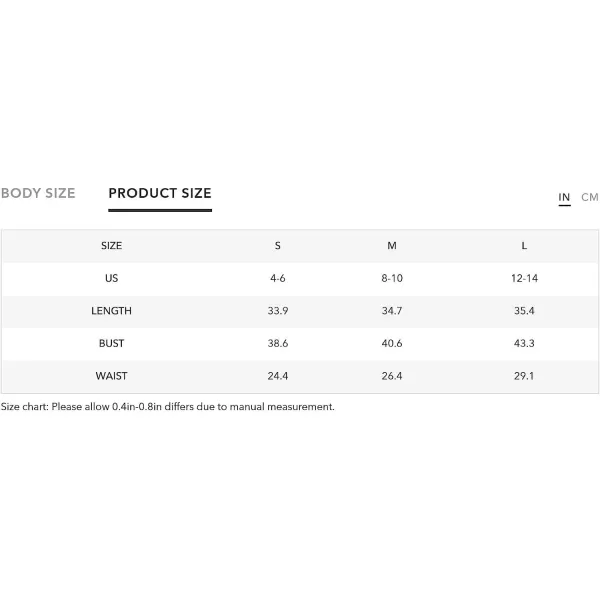600x600 pixels.
Task: Select the WAIST row label
Action: (111, 376)
